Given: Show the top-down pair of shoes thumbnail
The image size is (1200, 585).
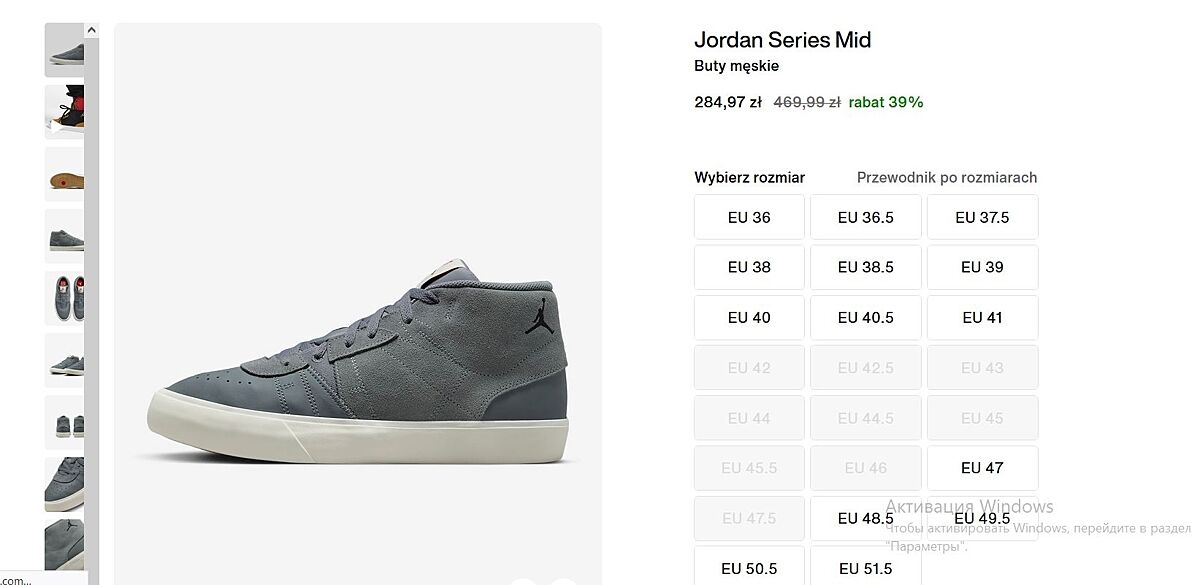Looking at the screenshot, I should 64,298.
